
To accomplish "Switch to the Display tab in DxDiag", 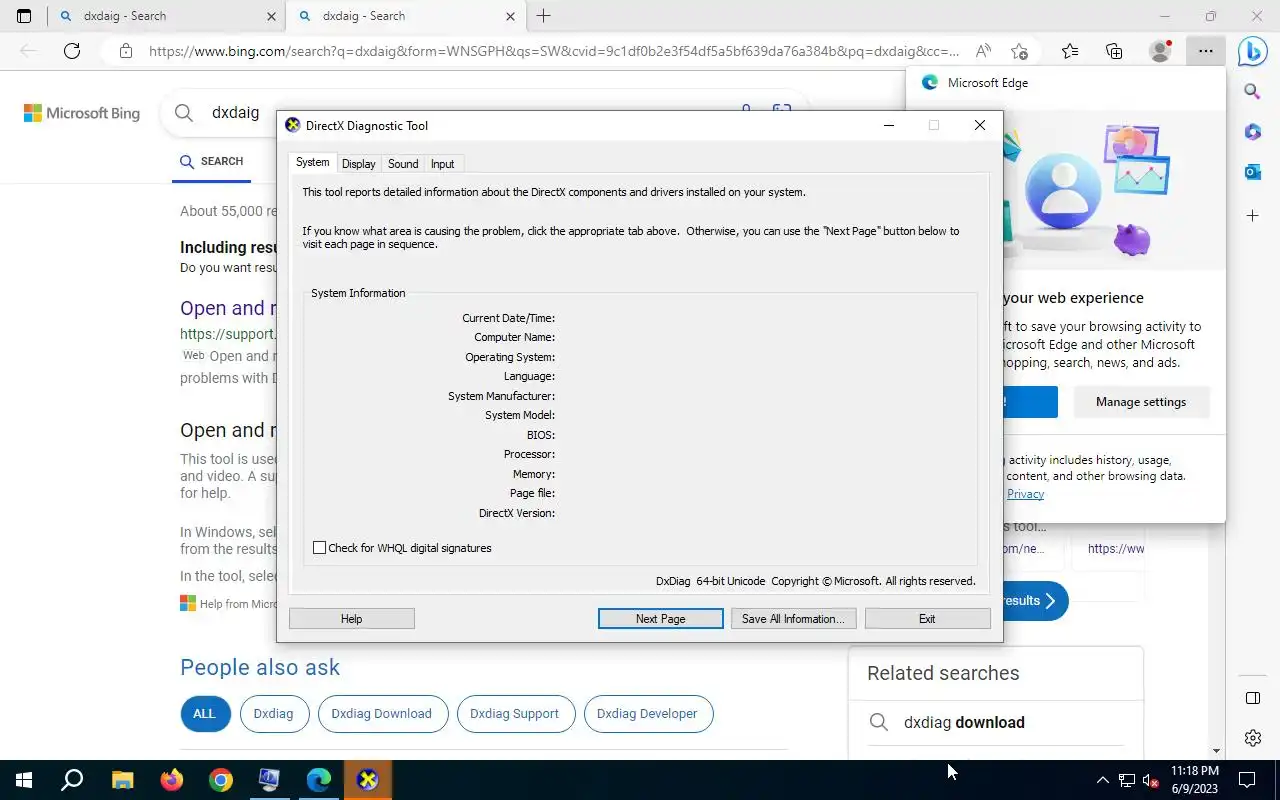I will pyautogui.click(x=358, y=164).
